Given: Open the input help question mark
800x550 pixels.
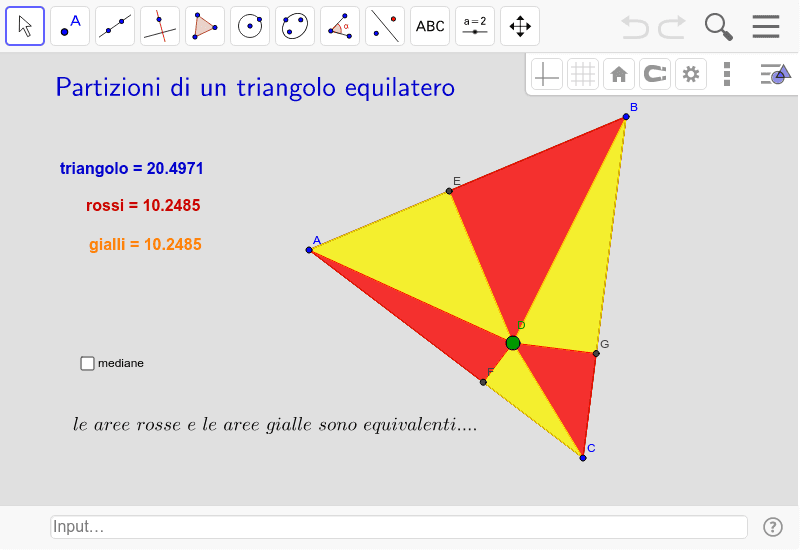Looking at the screenshot, I should pos(773,527).
